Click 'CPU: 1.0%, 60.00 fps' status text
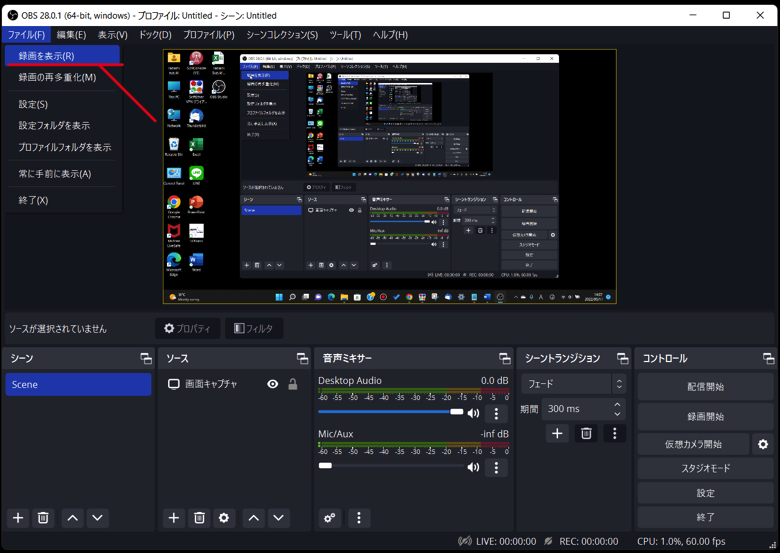Image resolution: width=780 pixels, height=553 pixels. pyautogui.click(x=681, y=541)
